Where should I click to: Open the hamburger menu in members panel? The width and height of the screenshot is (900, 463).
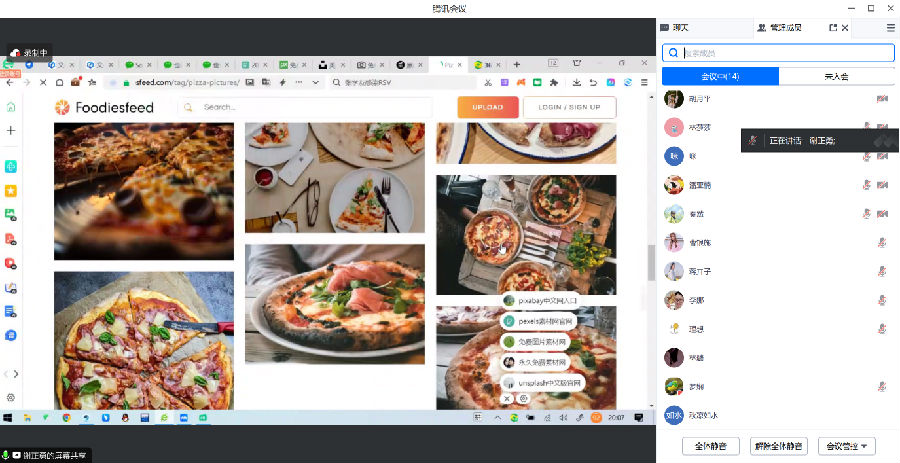[x=890, y=28]
